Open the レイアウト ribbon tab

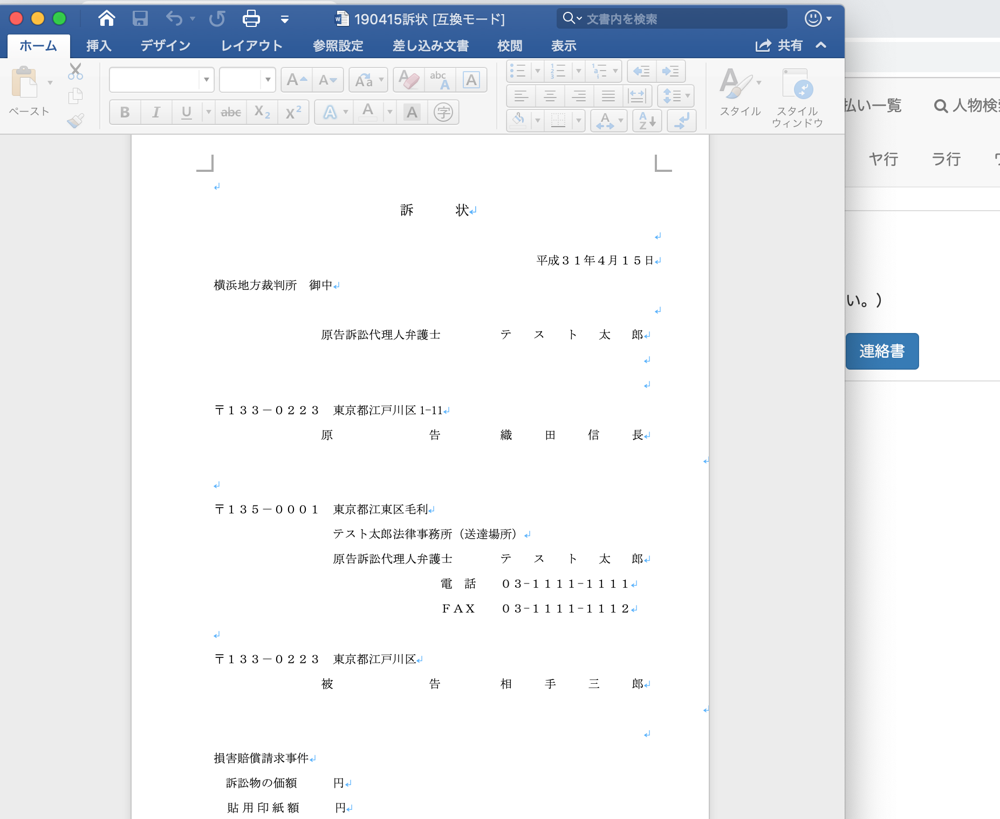(x=251, y=46)
